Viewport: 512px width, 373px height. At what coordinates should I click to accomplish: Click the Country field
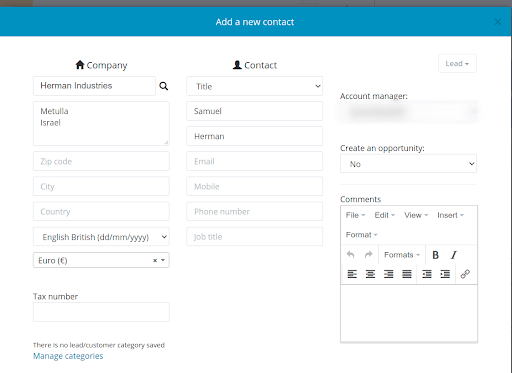click(x=101, y=211)
